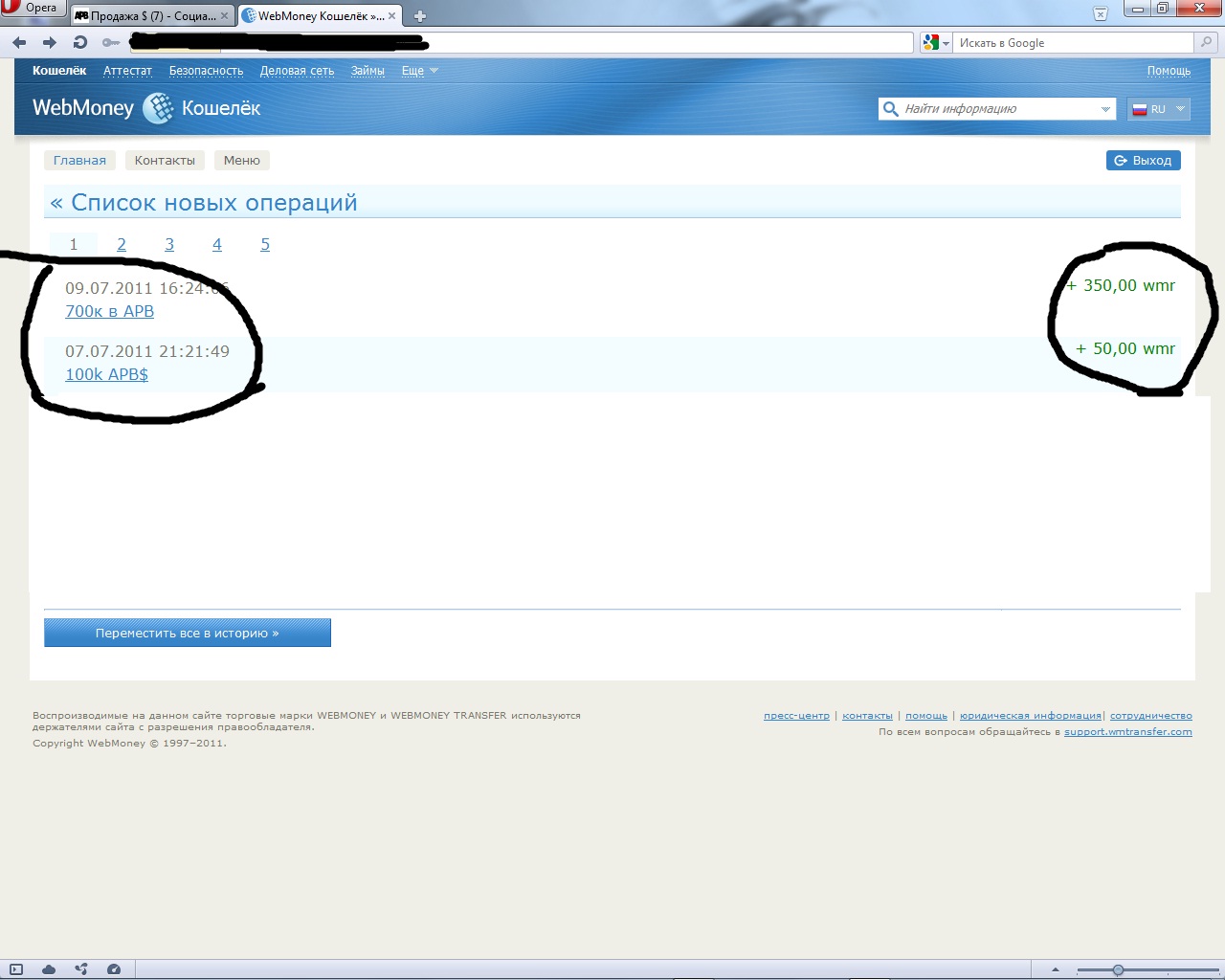Adjust the zoom slider in the status bar
Viewport: 1225px width, 980px height.
(1118, 969)
